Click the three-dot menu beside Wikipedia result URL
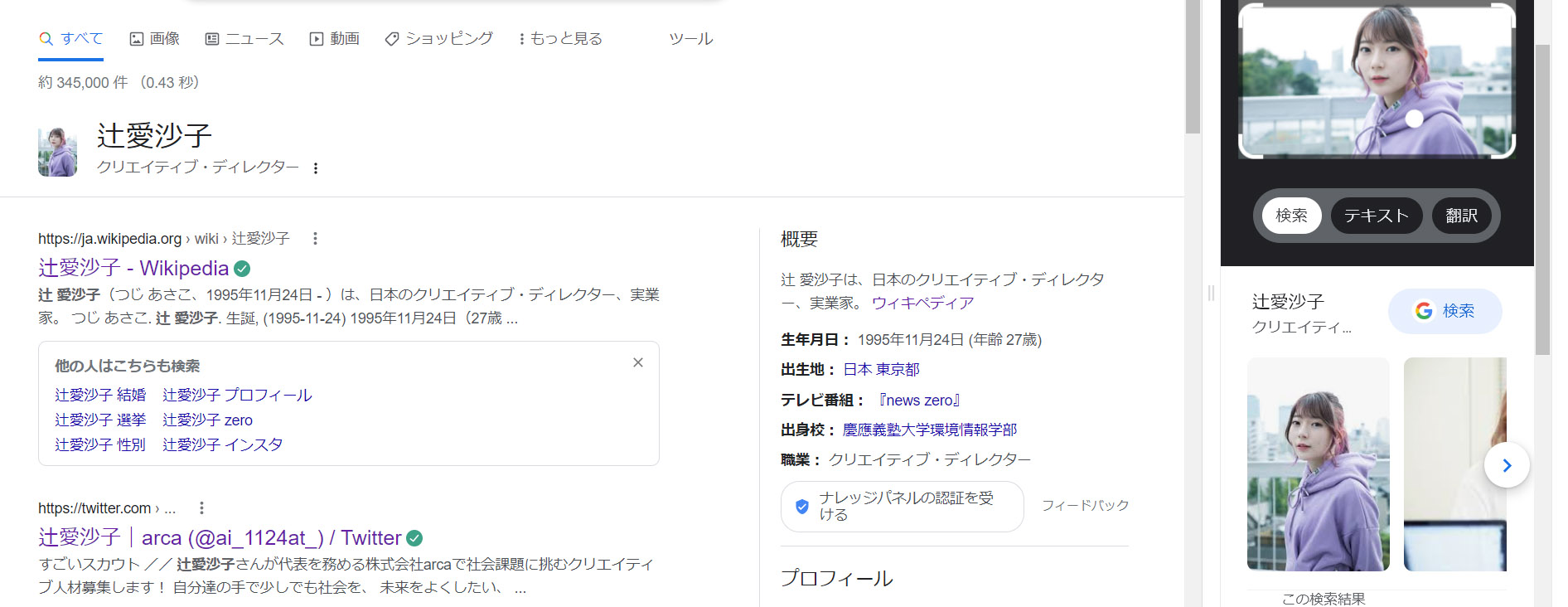The height and width of the screenshot is (607, 1568). pos(315,239)
